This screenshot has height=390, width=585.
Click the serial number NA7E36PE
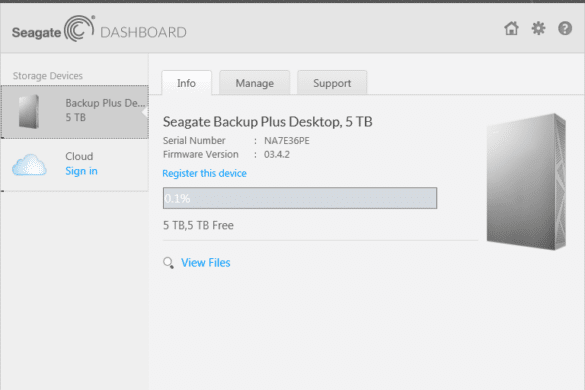287,141
